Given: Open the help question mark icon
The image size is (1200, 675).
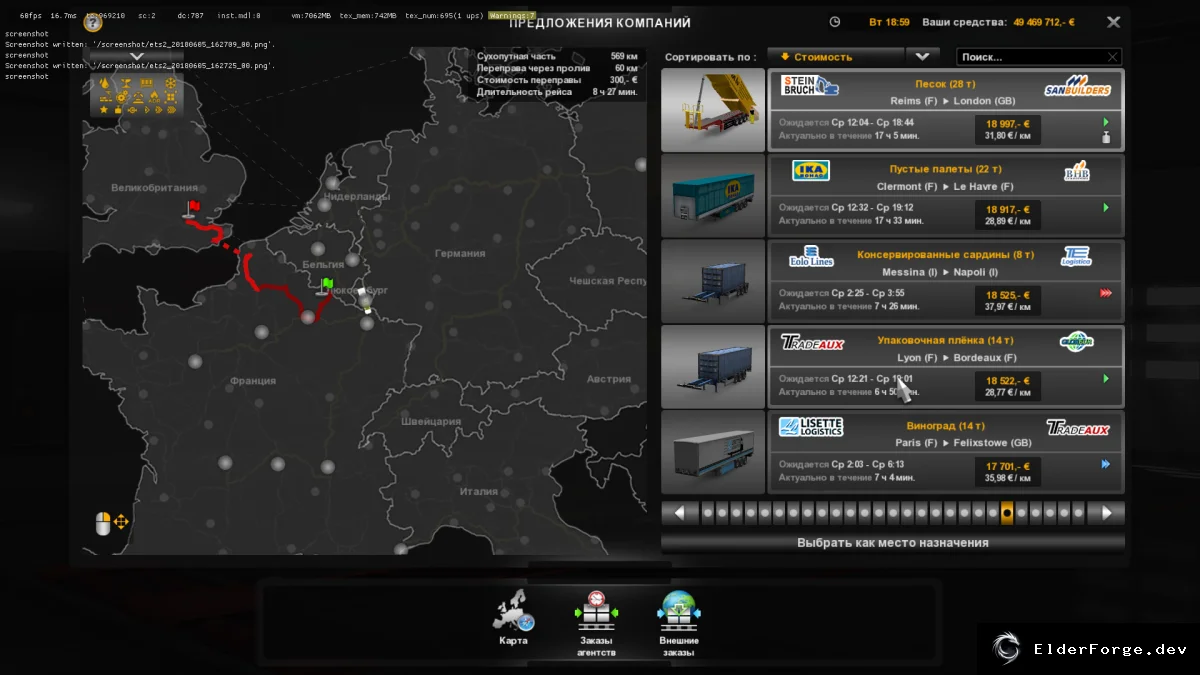Looking at the screenshot, I should pyautogui.click(x=93, y=23).
